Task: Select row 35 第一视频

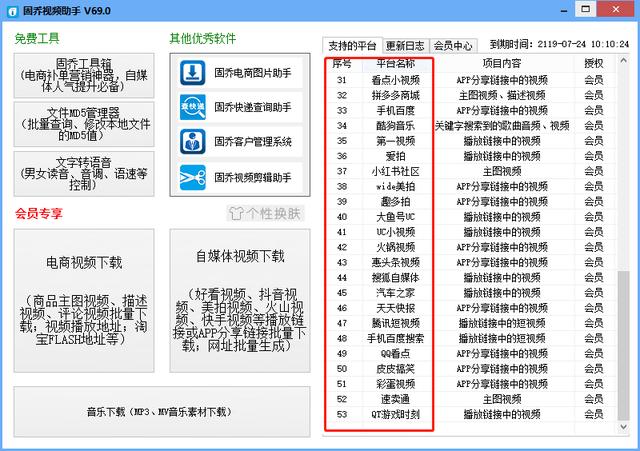Action: pyautogui.click(x=471, y=141)
